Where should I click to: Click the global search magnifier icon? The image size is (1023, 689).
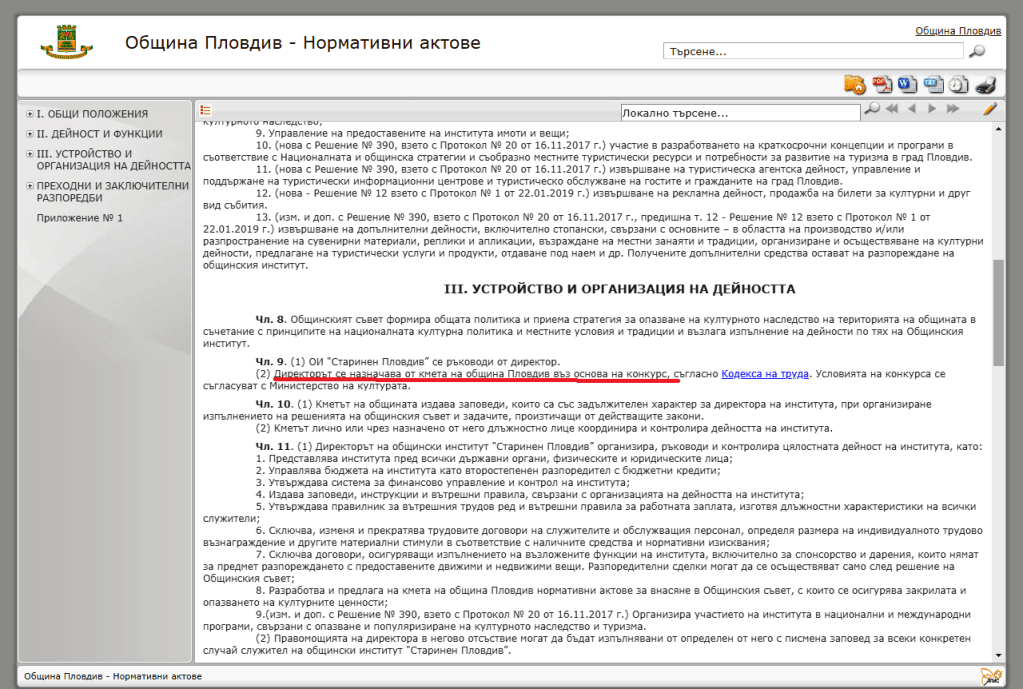[977, 51]
